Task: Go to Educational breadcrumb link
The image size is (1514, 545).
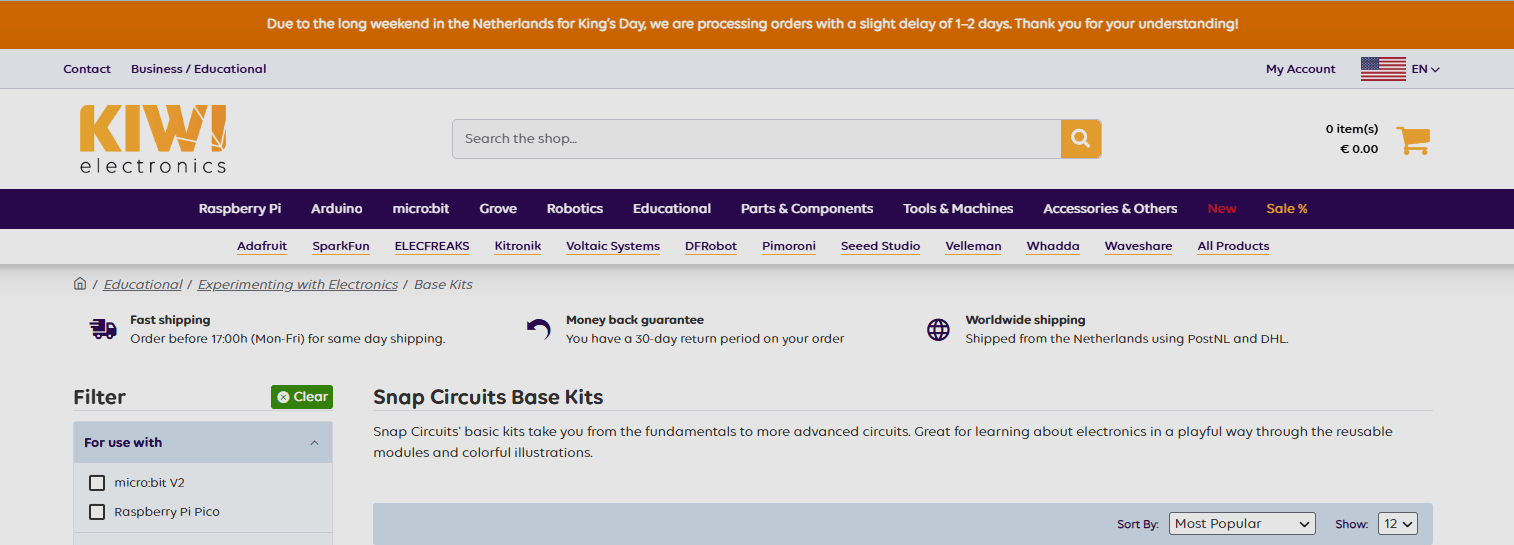Action: click(x=143, y=285)
